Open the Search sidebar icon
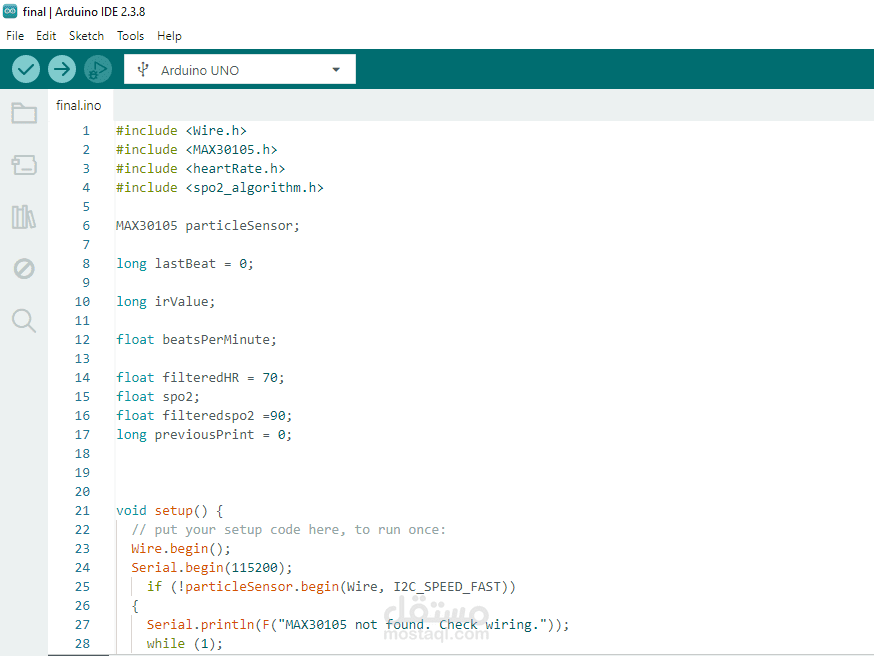This screenshot has width=874, height=656. point(24,320)
